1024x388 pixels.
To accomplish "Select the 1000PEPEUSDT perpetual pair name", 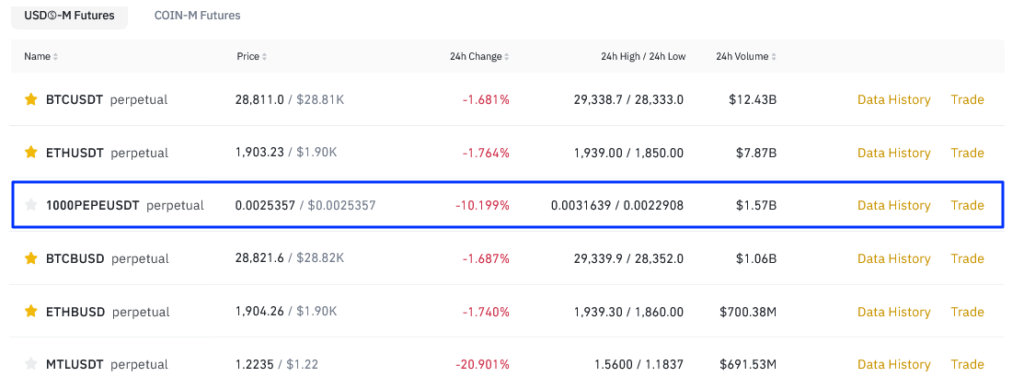I will (125, 206).
